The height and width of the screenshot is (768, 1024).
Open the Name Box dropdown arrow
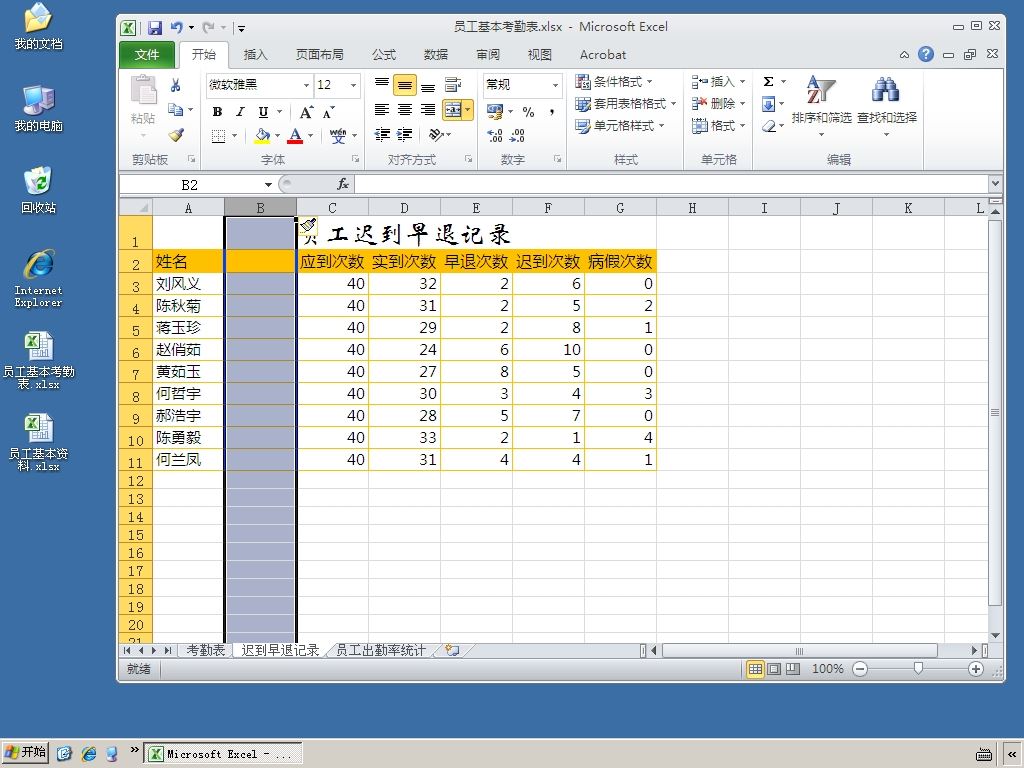point(268,185)
